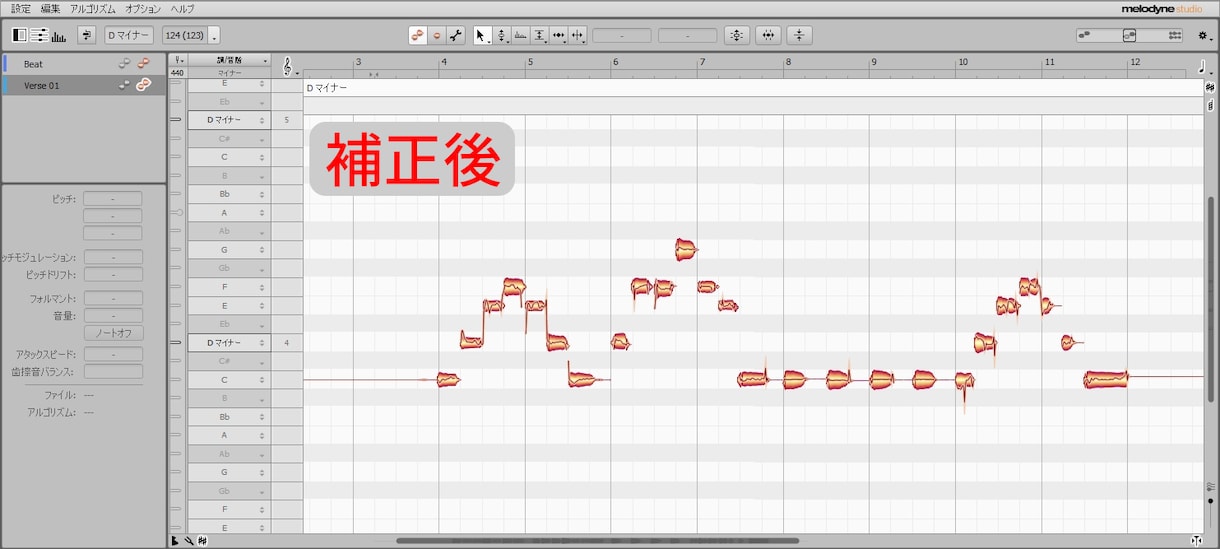The width and height of the screenshot is (1220, 549).
Task: Click the bar 10 marker in timeline ruler
Action: click(x=962, y=62)
